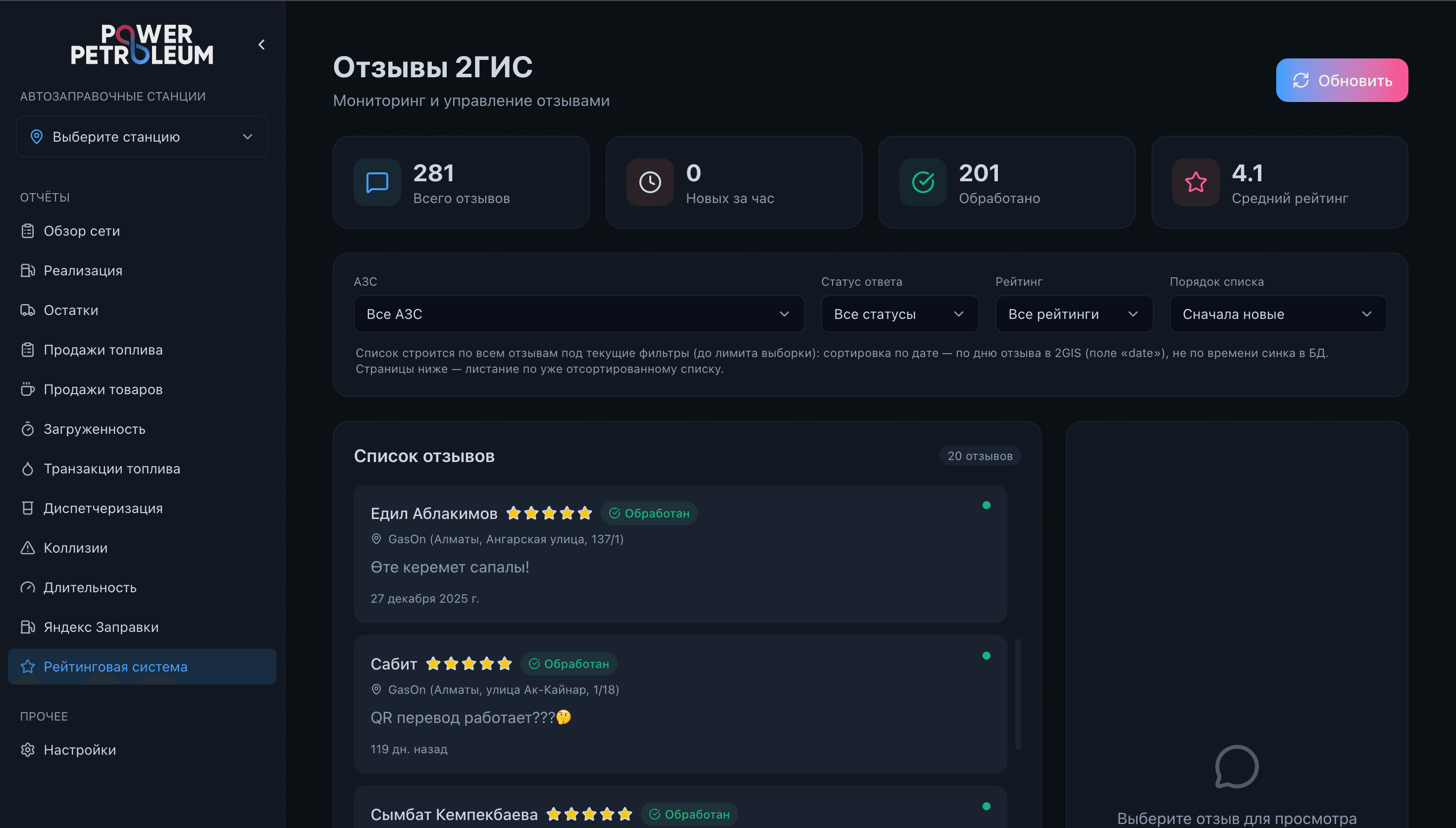The width and height of the screenshot is (1456, 828).
Task: Click the green checkmark icon in Обработано card
Action: click(923, 183)
